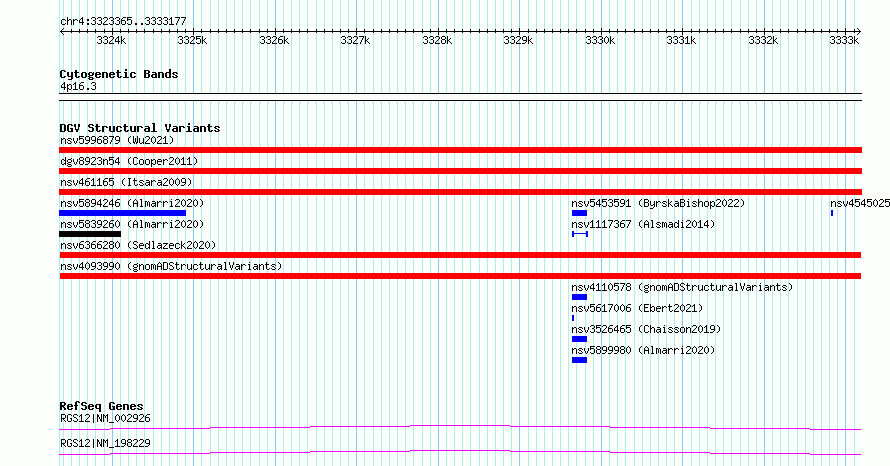The height and width of the screenshot is (466, 890).
Task: Open variant nsv5453591 (ByrskaBishop2022) label
Action: (658, 203)
